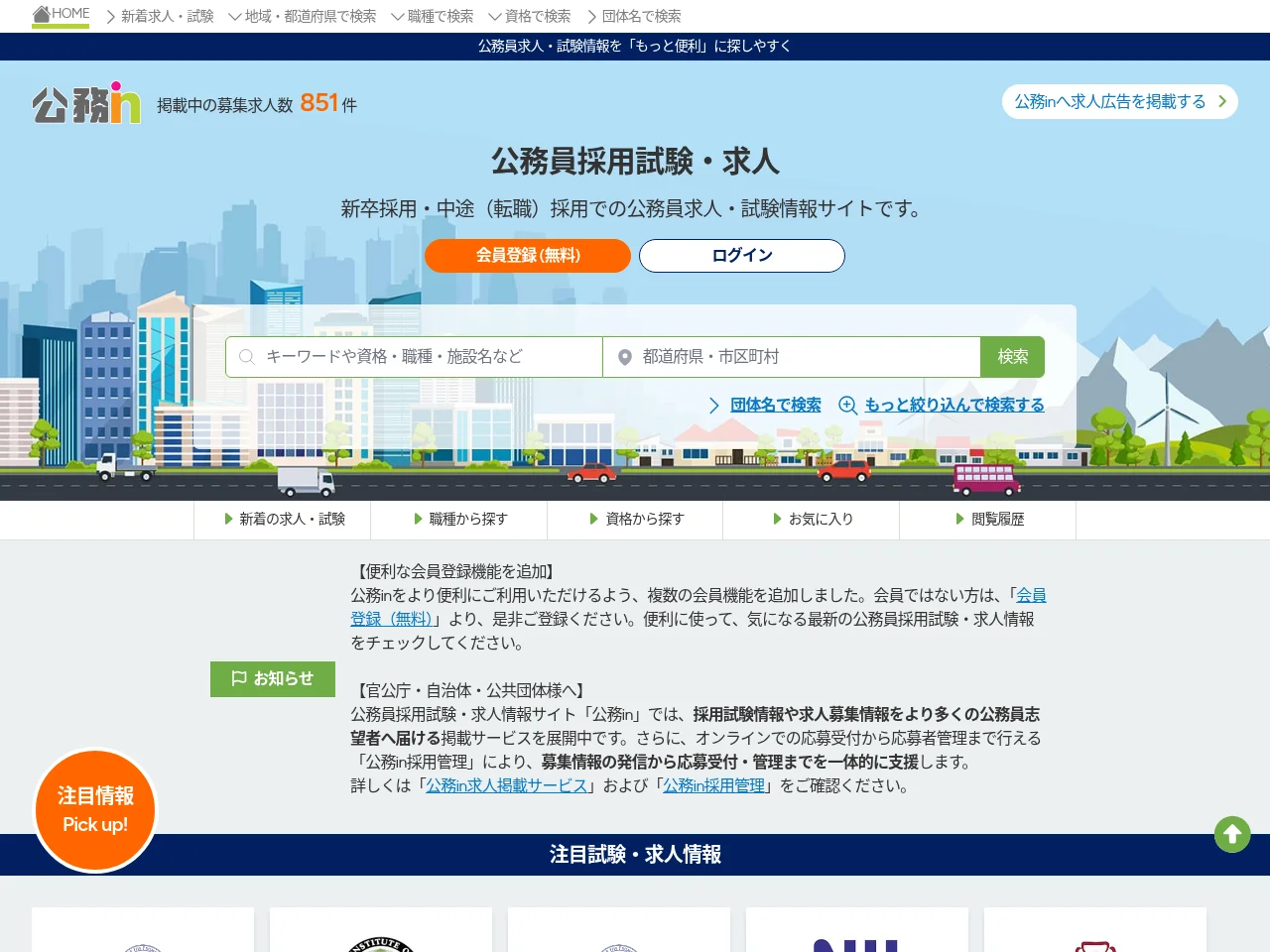Open 公務in求人掲載サービス link

coord(507,785)
